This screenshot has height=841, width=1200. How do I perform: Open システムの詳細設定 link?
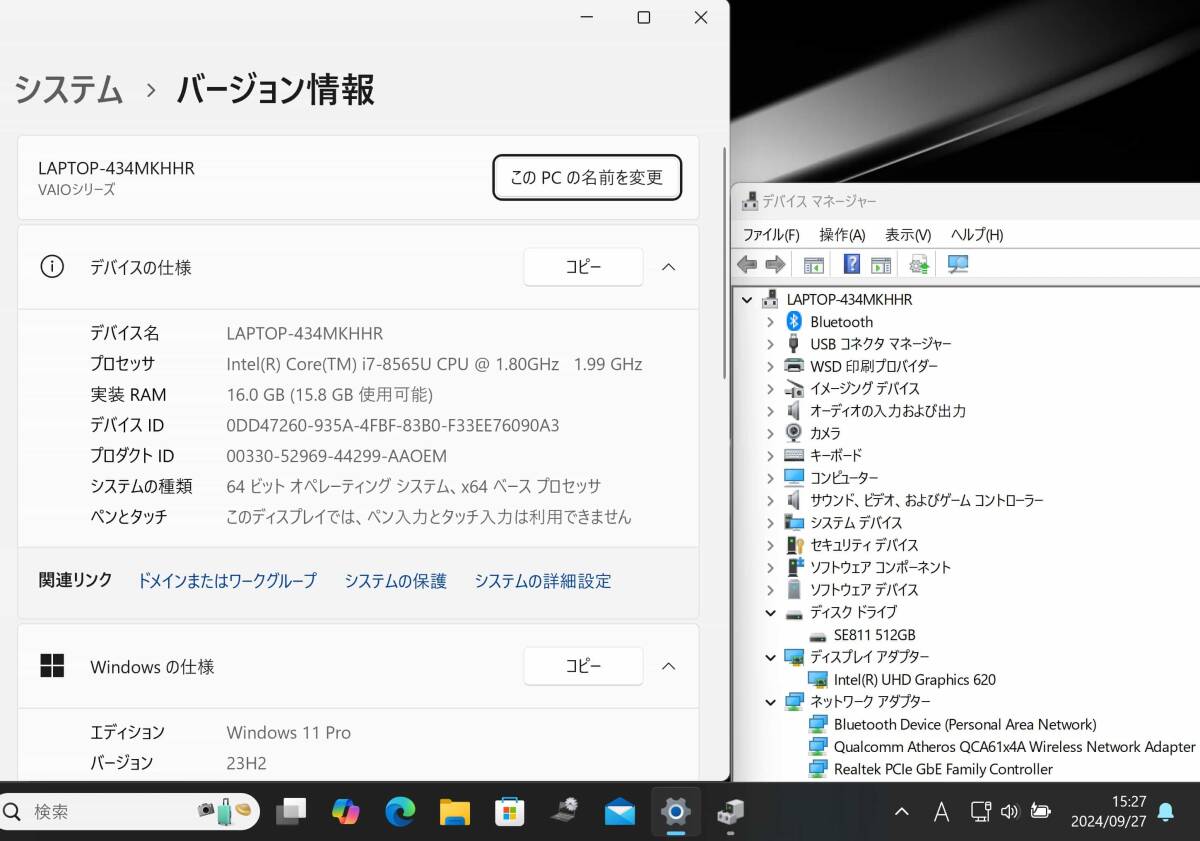click(542, 580)
